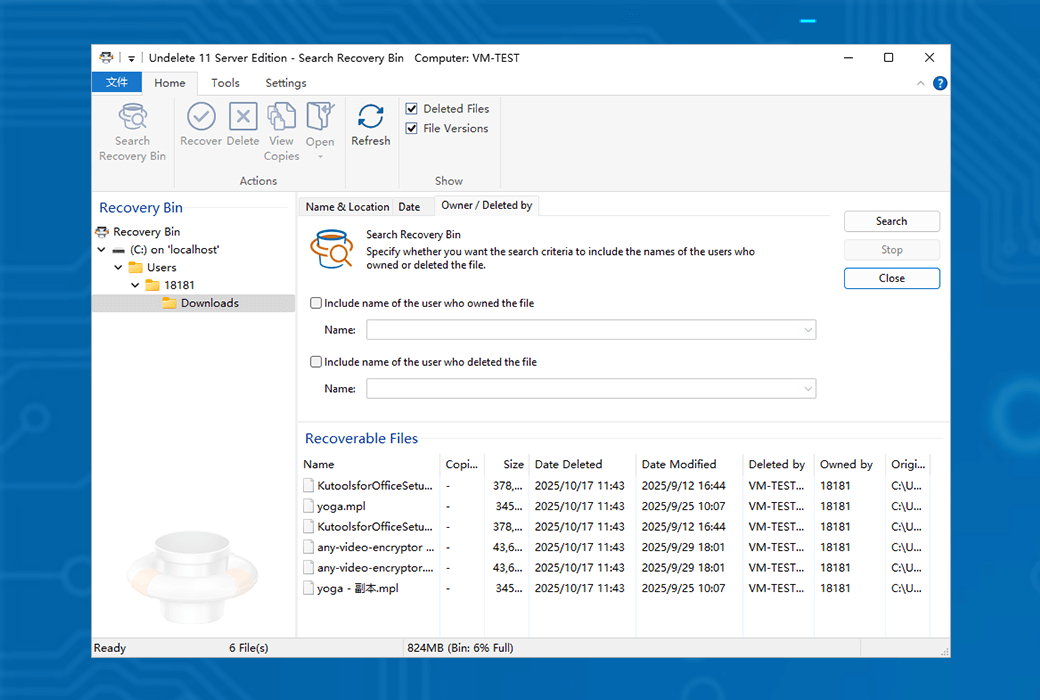Click the Close button in search panel

tap(891, 279)
